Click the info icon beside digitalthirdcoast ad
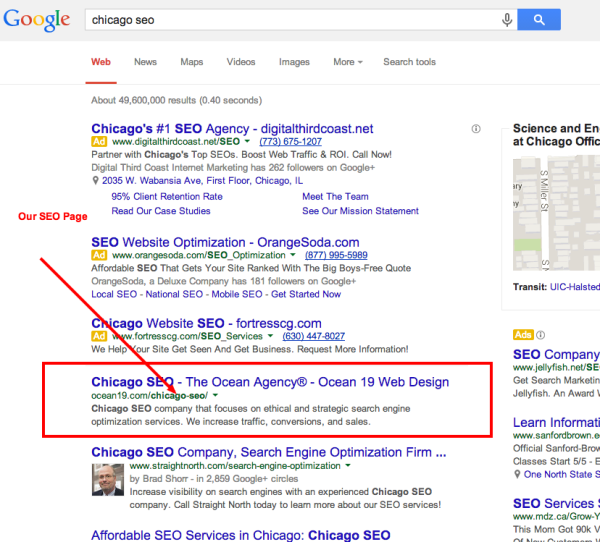600x542 pixels. (x=476, y=129)
